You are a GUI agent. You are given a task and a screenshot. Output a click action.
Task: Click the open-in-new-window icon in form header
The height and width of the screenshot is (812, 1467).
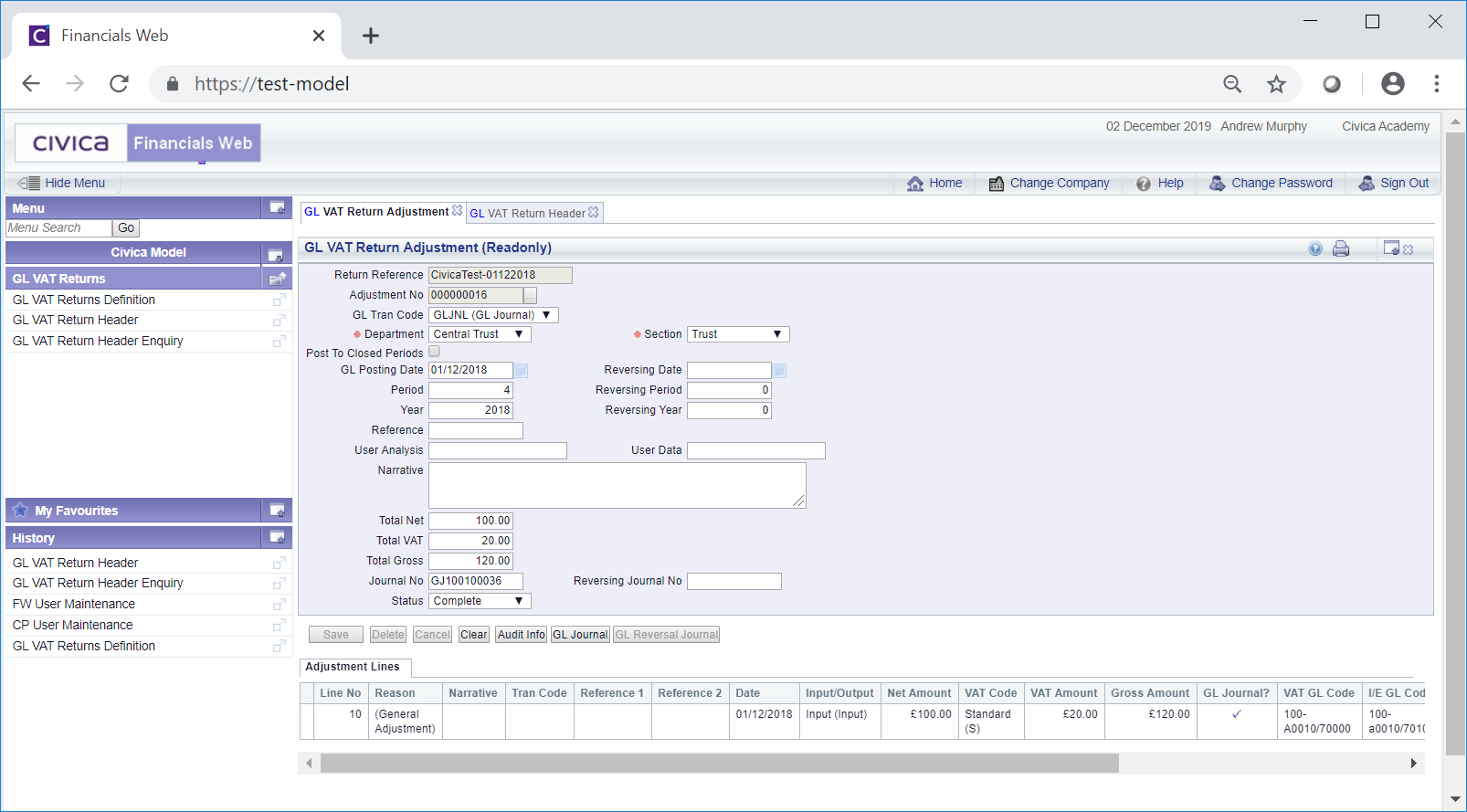click(x=1391, y=248)
